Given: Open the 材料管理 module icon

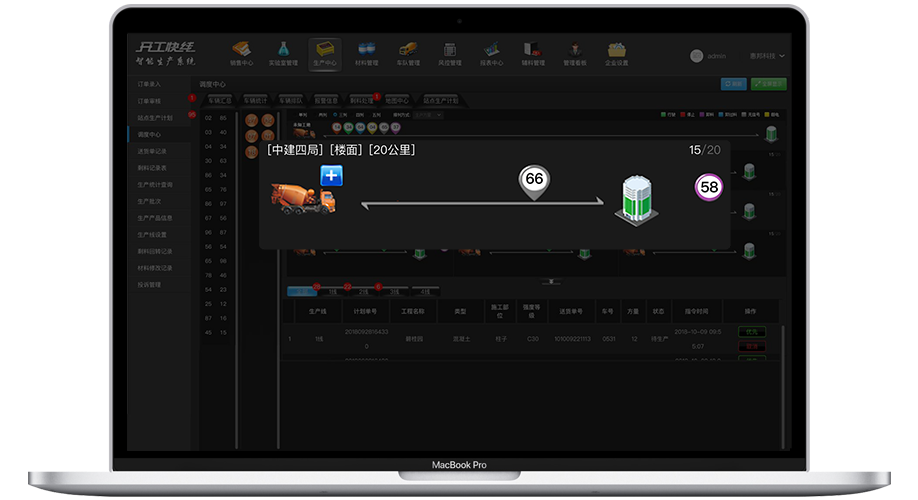Looking at the screenshot, I should 366,53.
